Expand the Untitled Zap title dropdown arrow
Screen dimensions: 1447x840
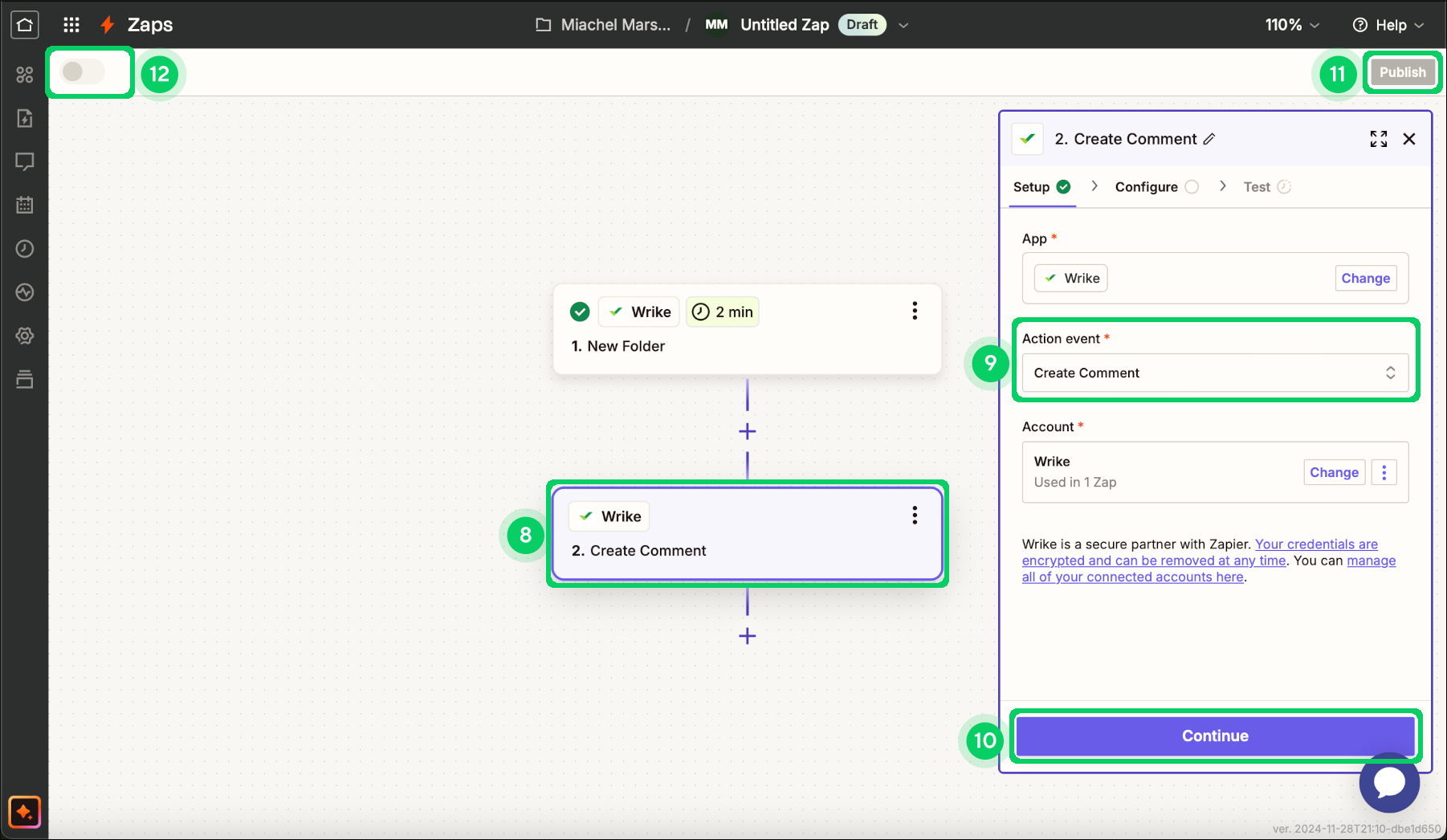coord(903,25)
